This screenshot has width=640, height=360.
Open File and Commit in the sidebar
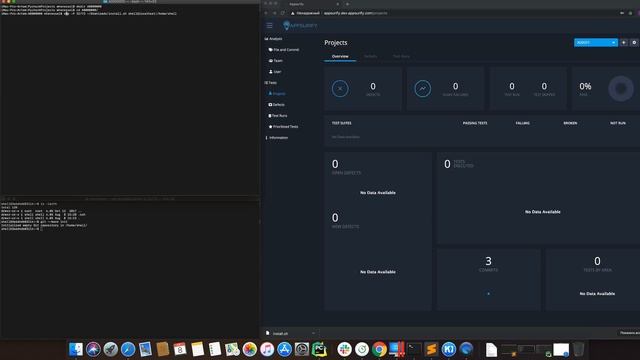(x=284, y=50)
